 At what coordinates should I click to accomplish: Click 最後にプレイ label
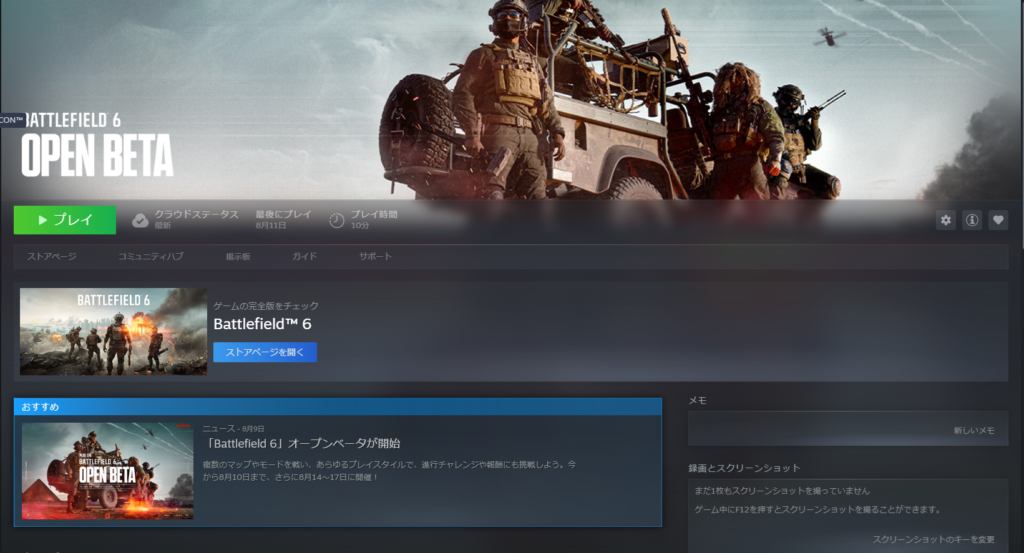coord(283,214)
